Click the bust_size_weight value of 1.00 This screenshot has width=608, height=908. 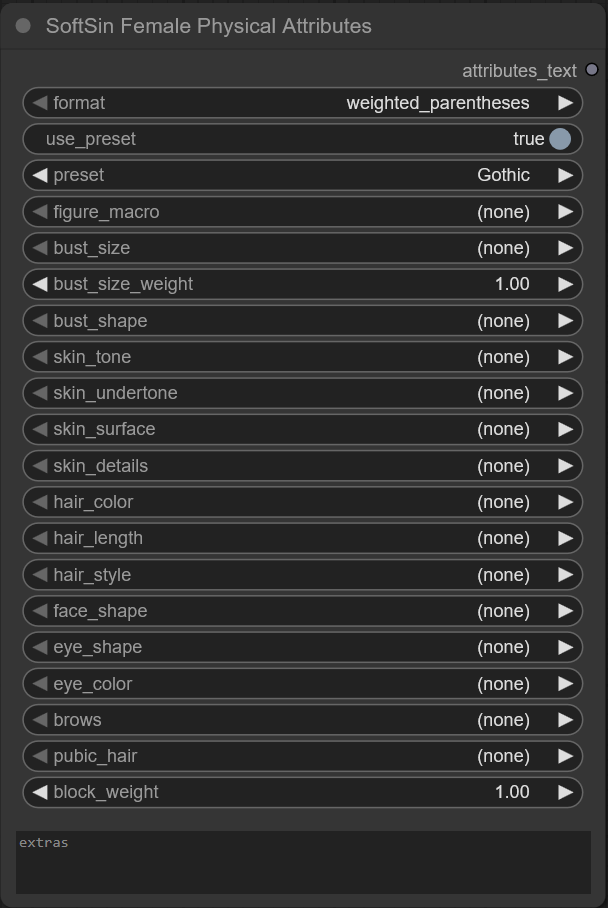(514, 284)
